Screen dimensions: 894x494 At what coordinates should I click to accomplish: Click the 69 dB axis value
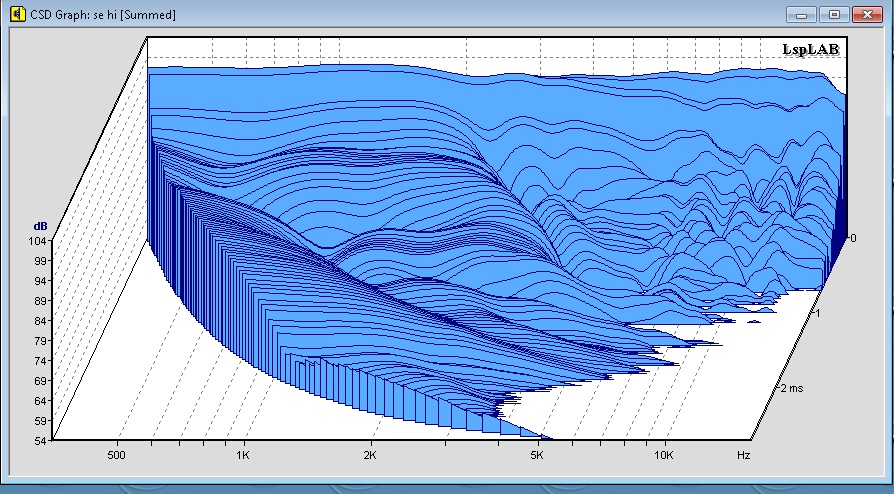39,380
